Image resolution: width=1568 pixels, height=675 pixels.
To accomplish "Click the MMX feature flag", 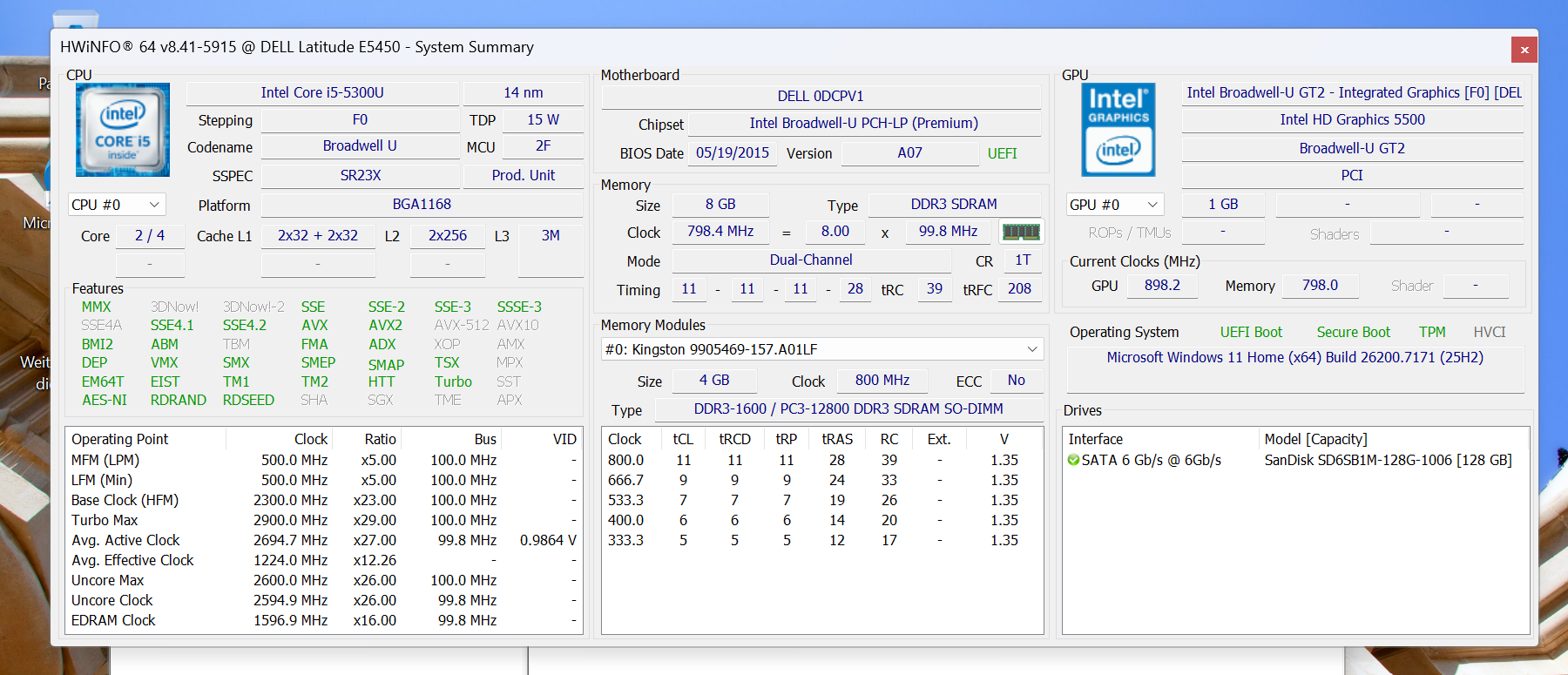I will coord(96,307).
